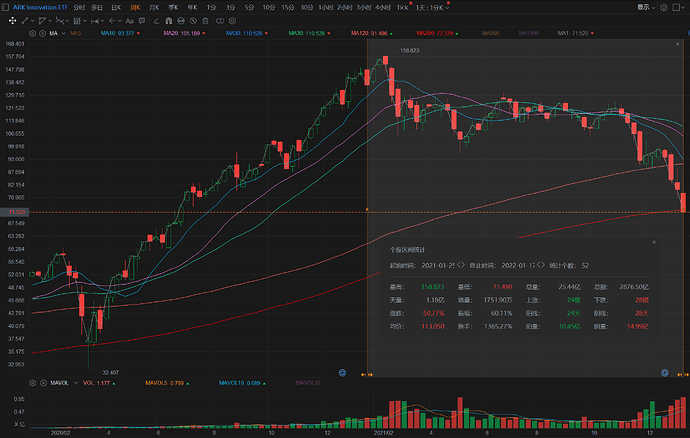The height and width of the screenshot is (438, 690).
Task: Click the fullscreen icon at top right
Action: click(681, 7)
